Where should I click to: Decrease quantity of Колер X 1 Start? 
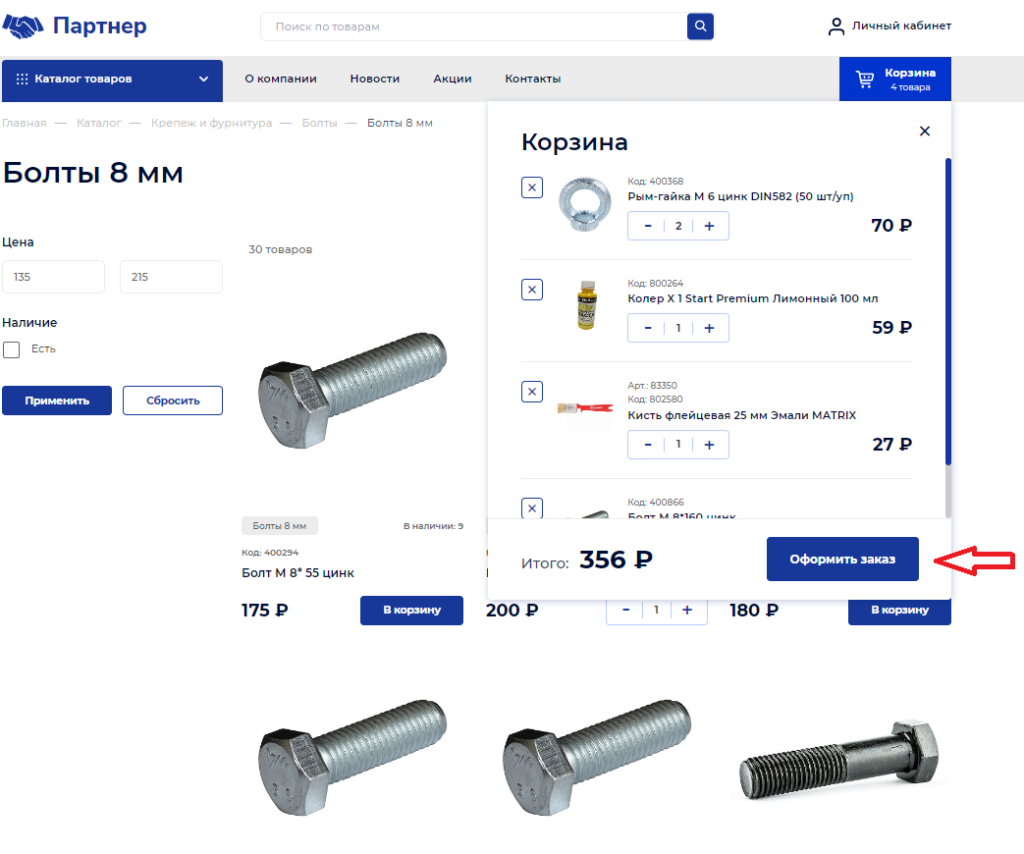(x=648, y=328)
